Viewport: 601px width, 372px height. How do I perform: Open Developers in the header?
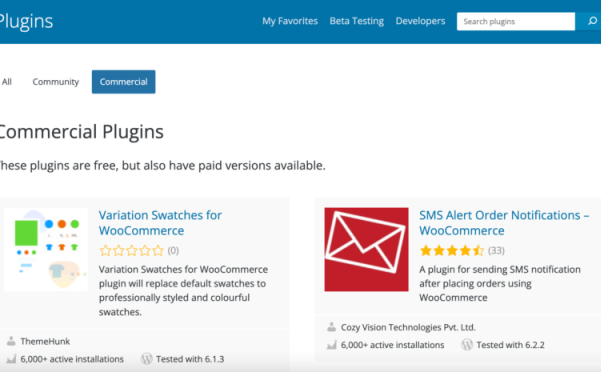[x=420, y=21]
